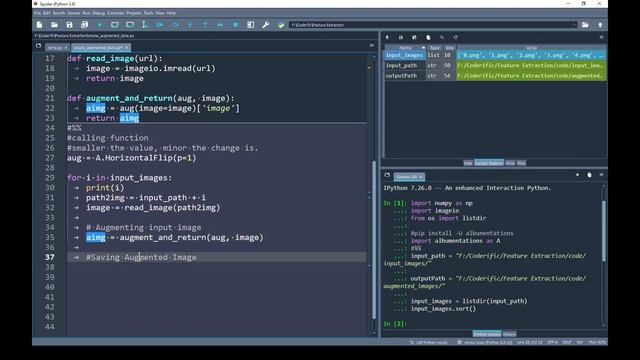Expand working directory path dropdown arrow

(575, 25)
